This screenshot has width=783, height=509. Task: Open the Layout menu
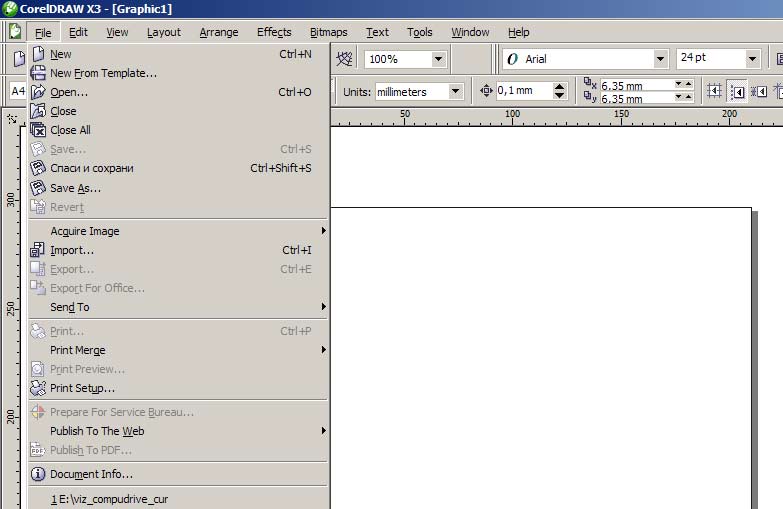click(163, 32)
